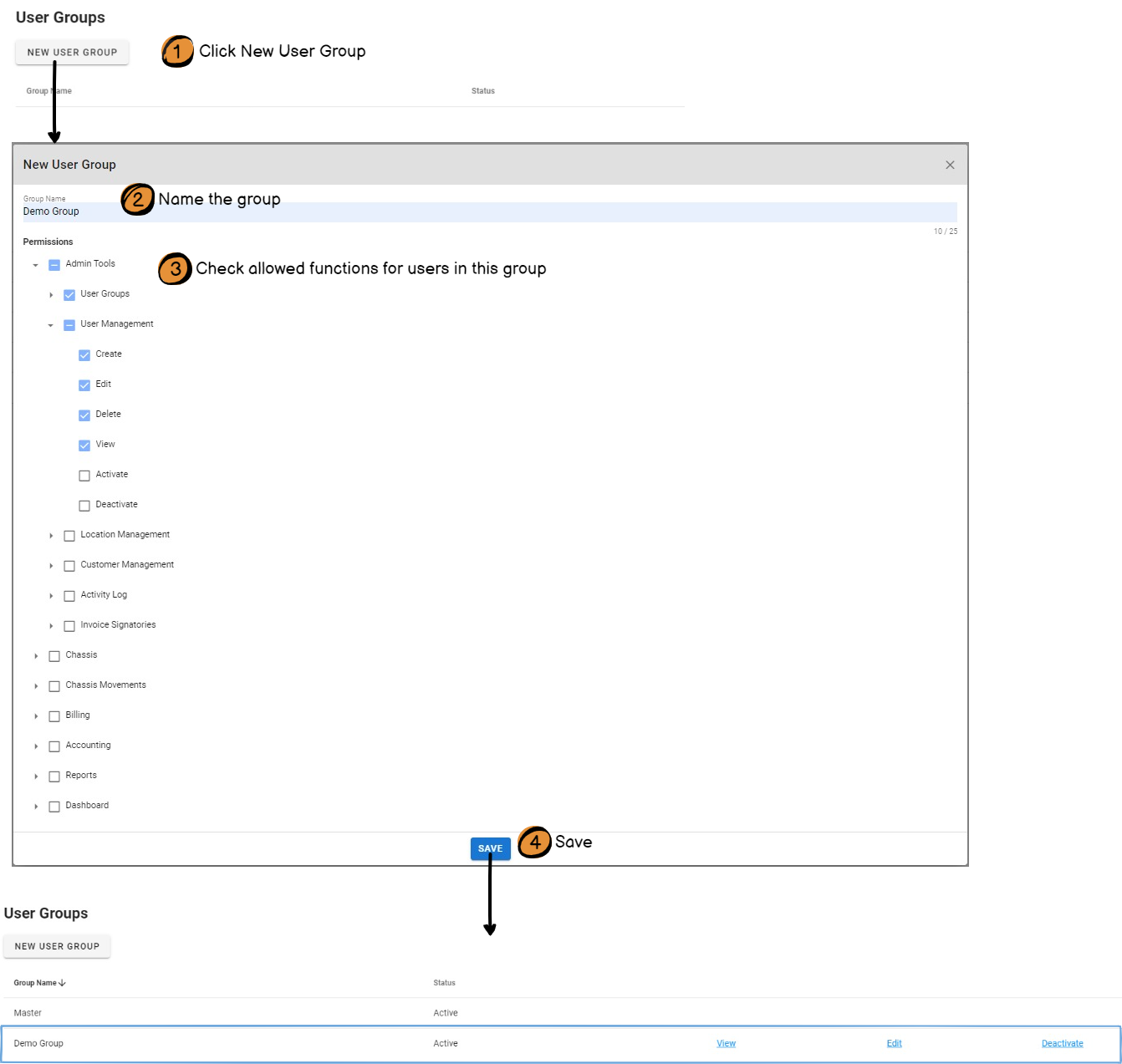Image resolution: width=1122 pixels, height=1064 pixels.
Task: Uncheck the Delete permission checkbox
Action: [x=84, y=415]
